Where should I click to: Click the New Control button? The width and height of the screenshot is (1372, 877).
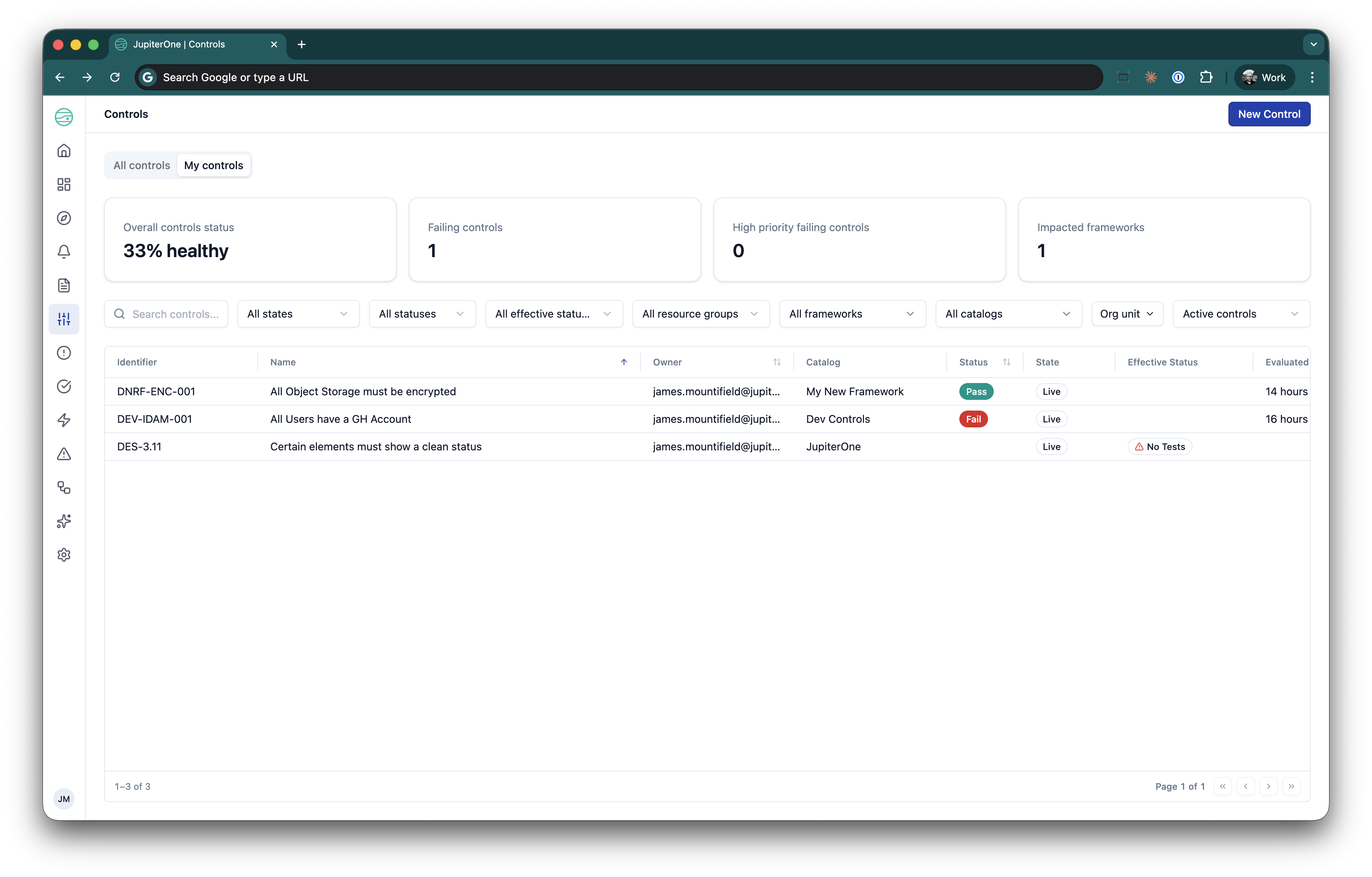[1269, 114]
